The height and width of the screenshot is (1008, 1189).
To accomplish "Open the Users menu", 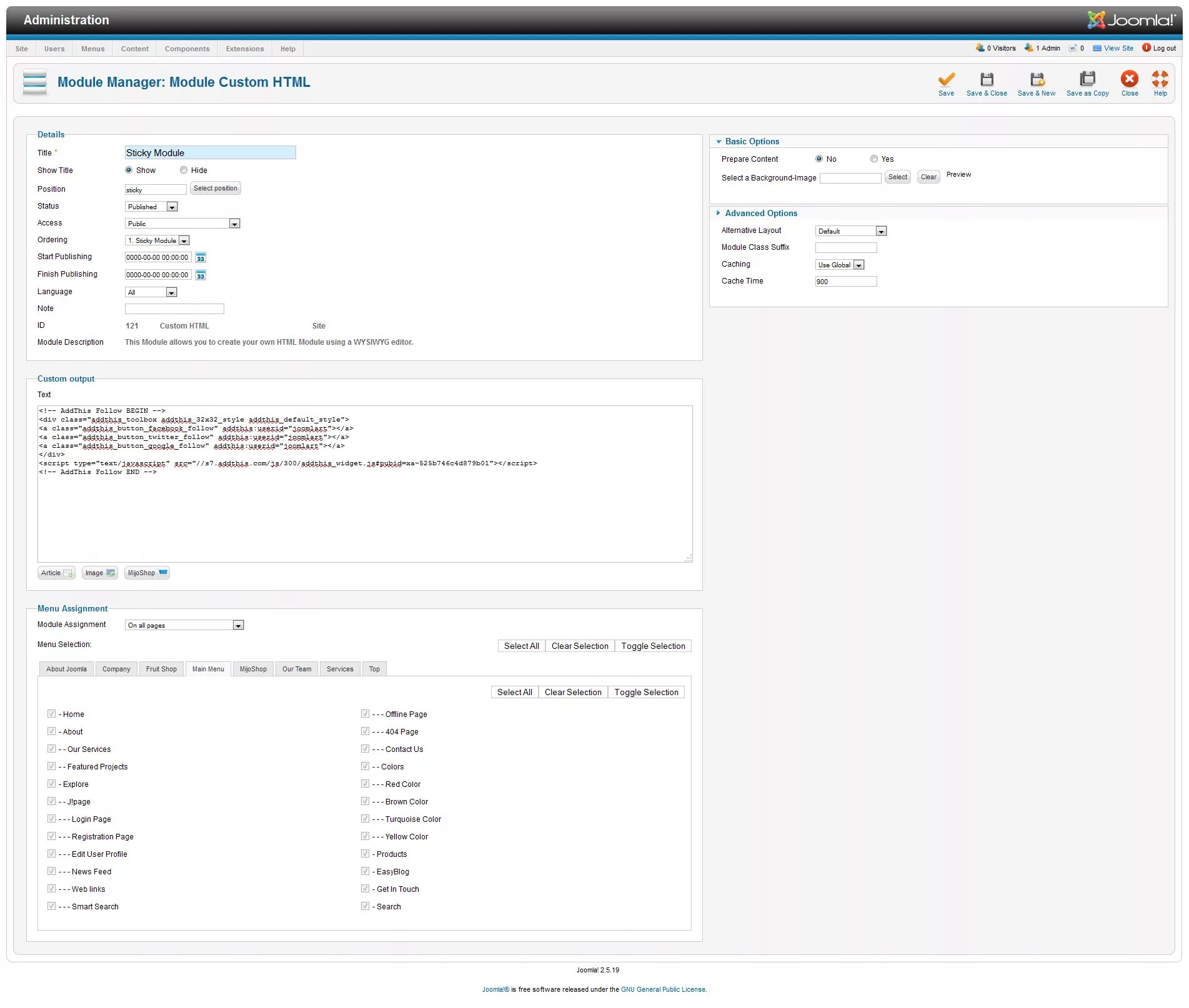I will [x=54, y=49].
